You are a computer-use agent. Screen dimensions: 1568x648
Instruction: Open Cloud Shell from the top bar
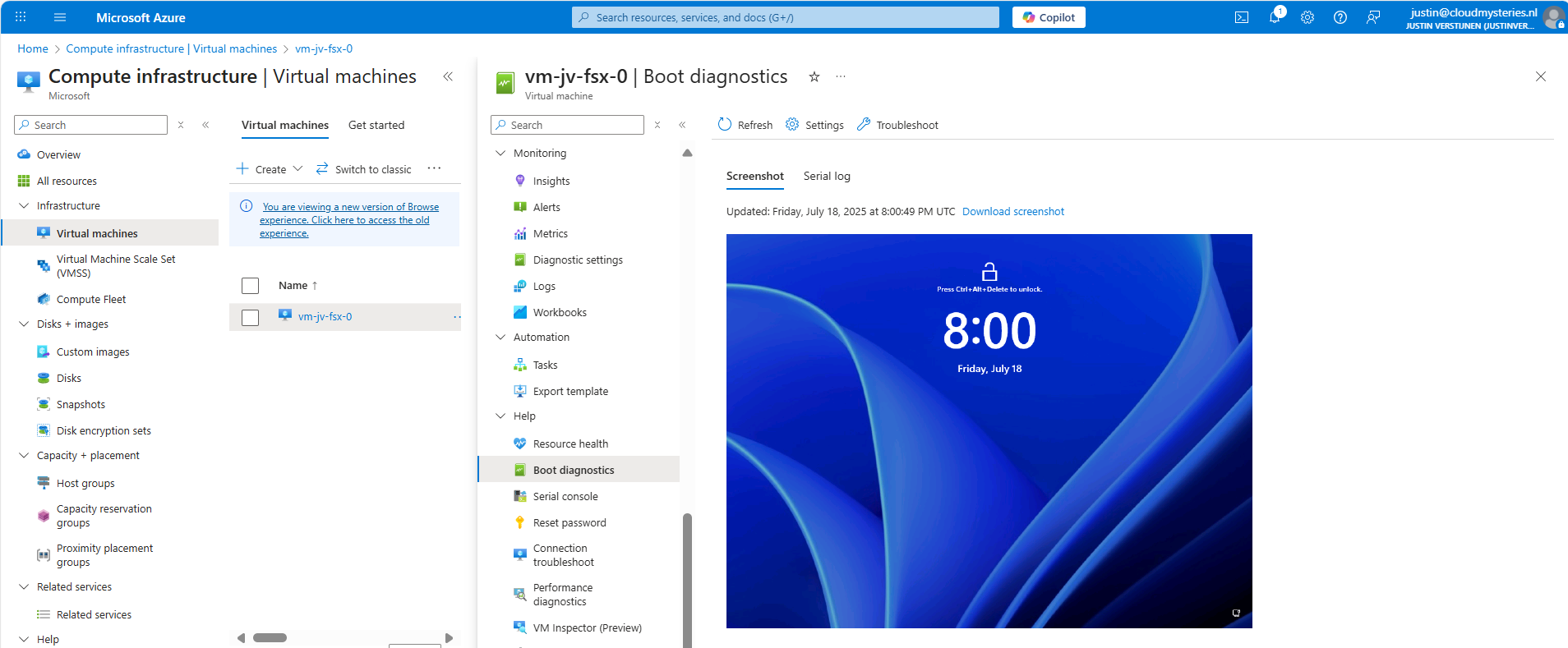[1241, 17]
